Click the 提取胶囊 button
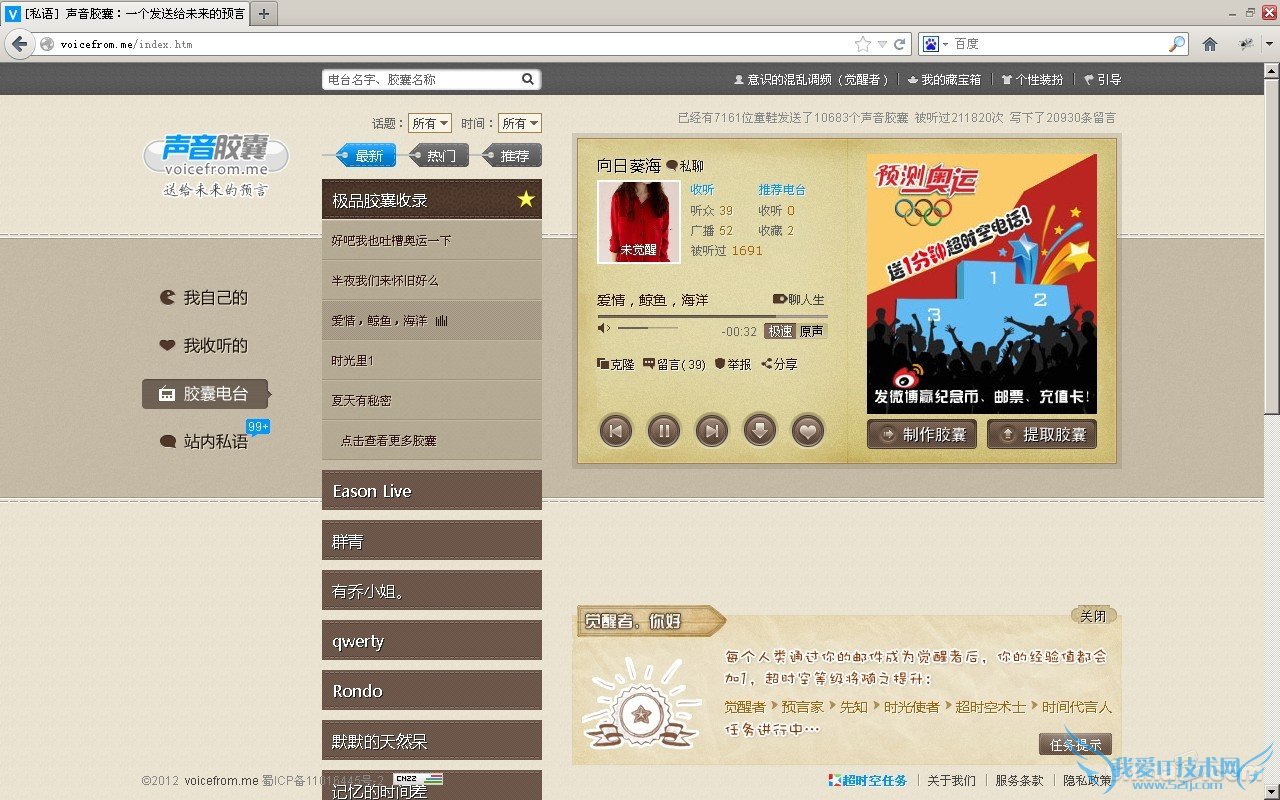 (x=1042, y=434)
